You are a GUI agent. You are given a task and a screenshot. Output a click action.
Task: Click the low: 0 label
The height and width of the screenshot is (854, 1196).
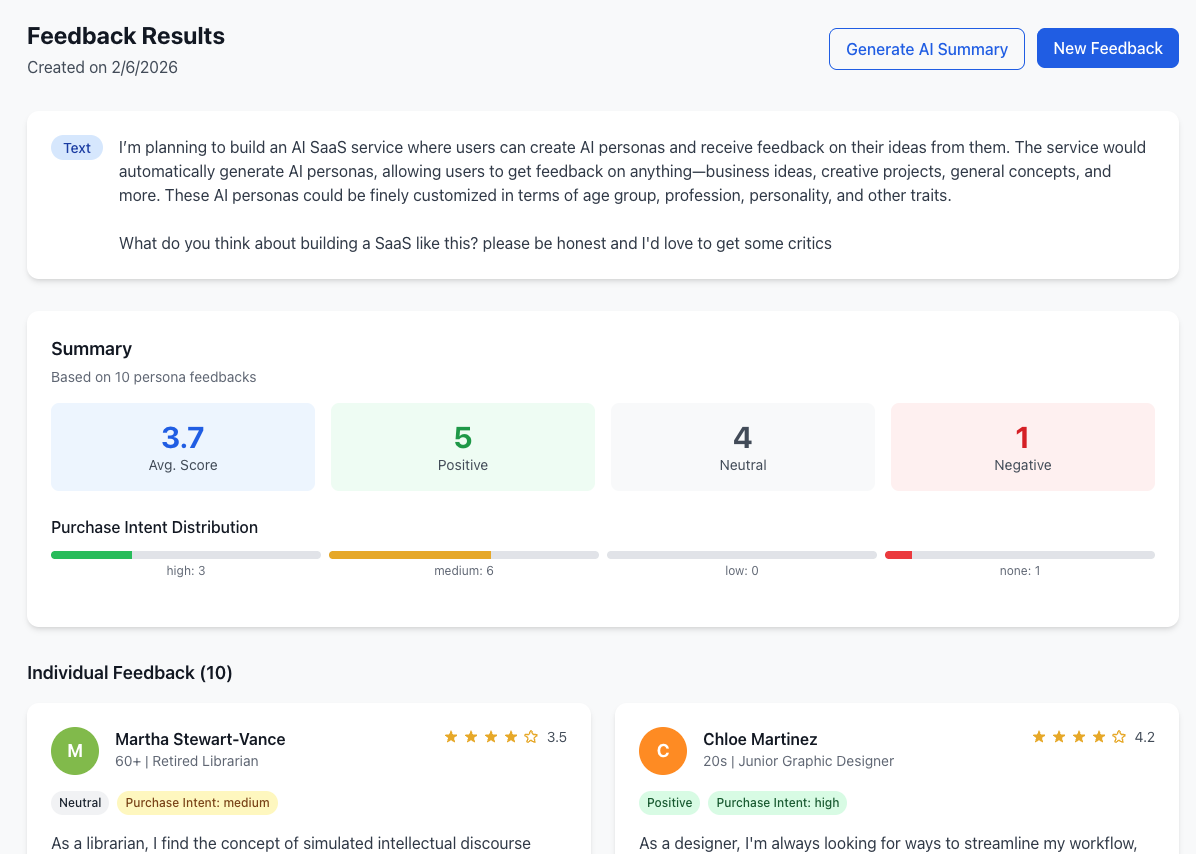742,570
